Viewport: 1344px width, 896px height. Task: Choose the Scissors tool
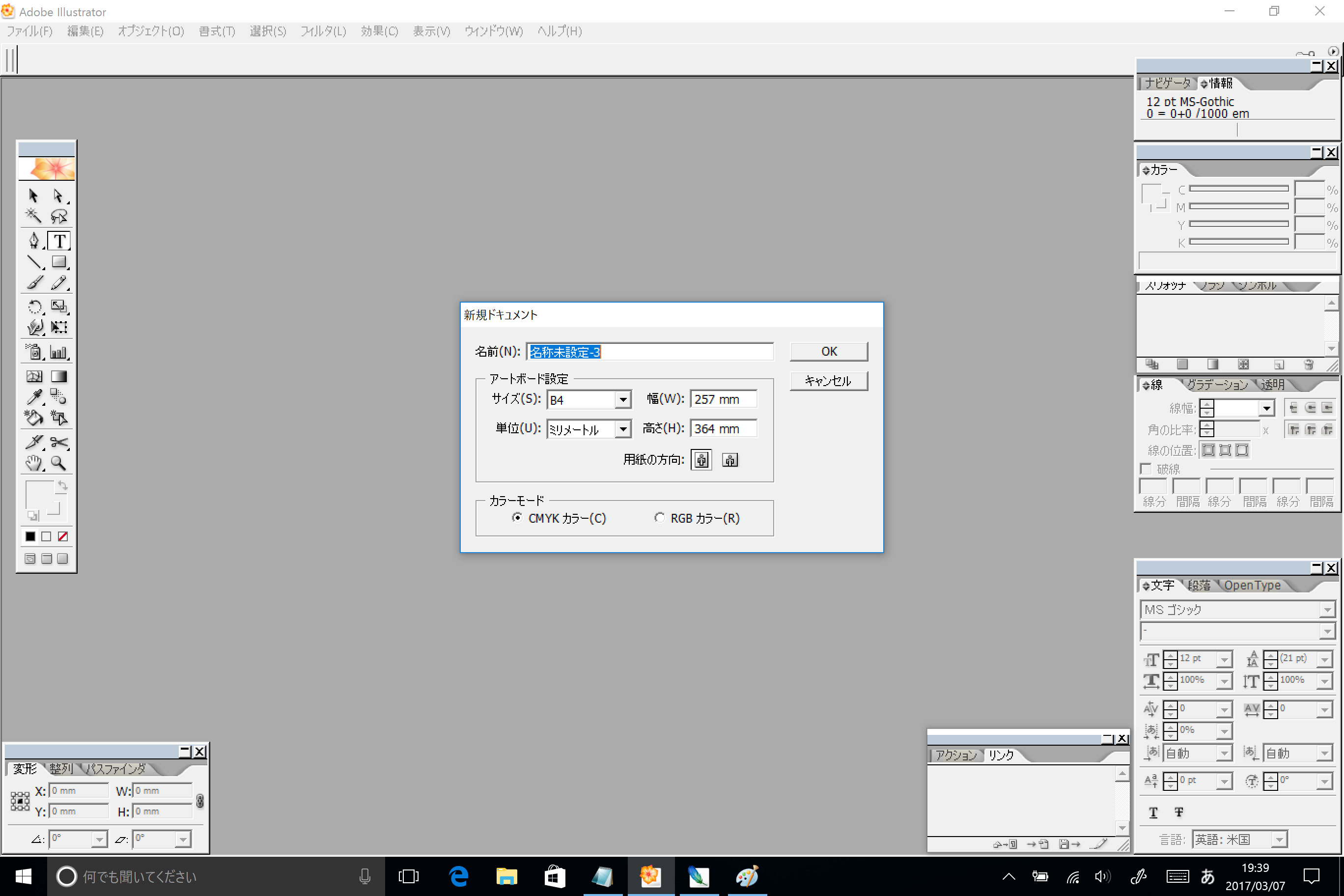[59, 442]
